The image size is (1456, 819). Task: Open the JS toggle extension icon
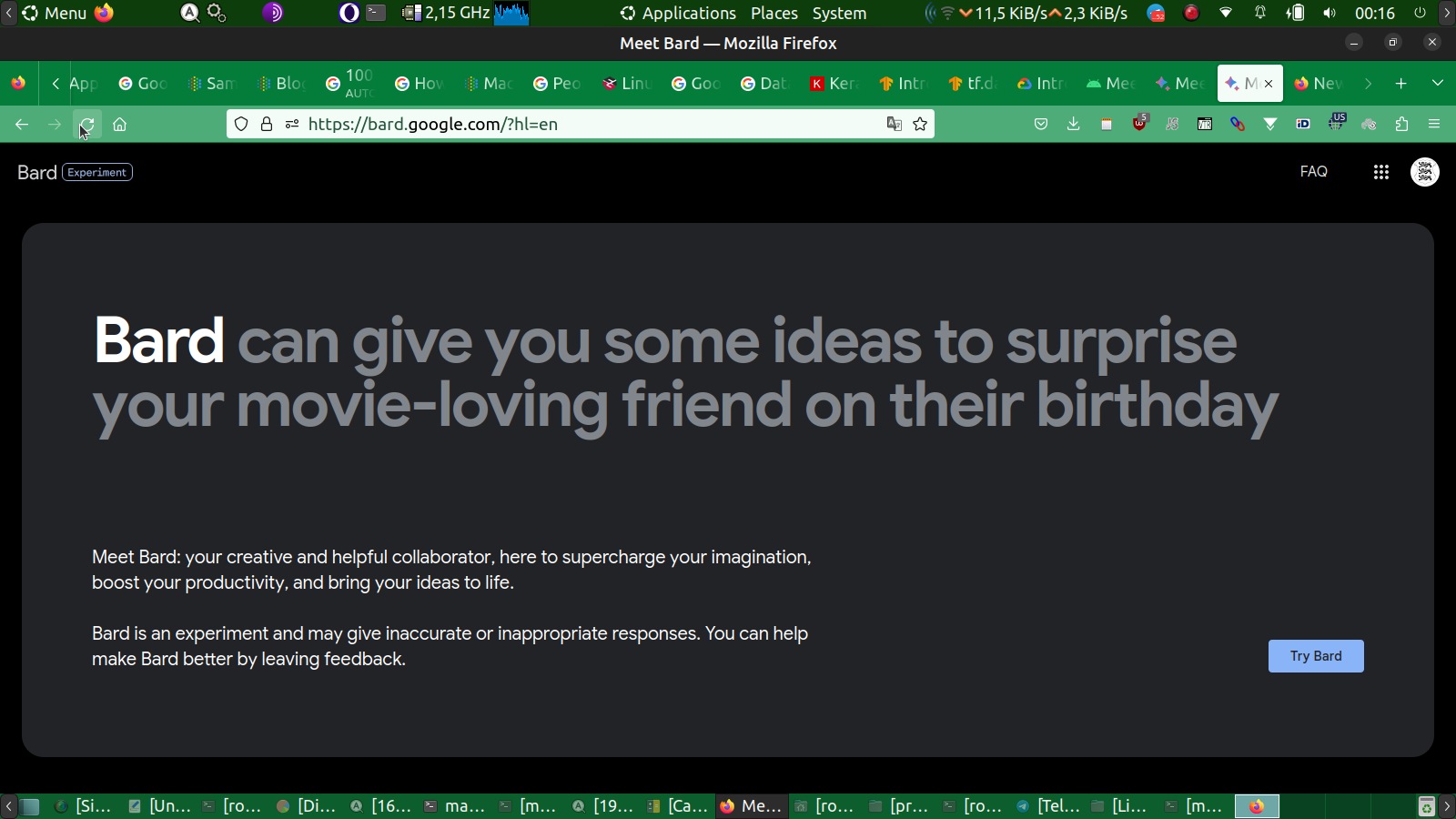[1172, 125]
